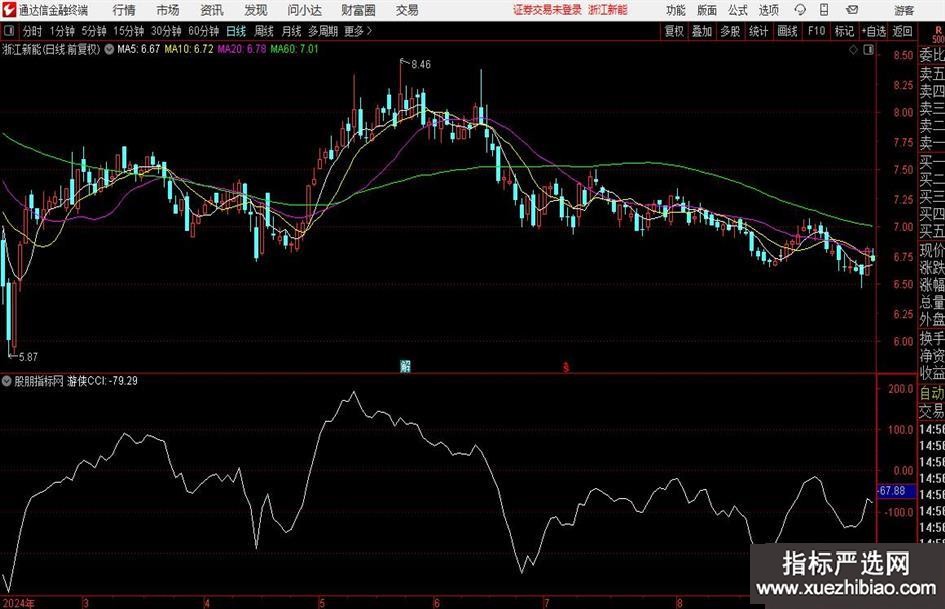Switch to the 1分钟 period tab
The image size is (945, 609).
point(62,31)
